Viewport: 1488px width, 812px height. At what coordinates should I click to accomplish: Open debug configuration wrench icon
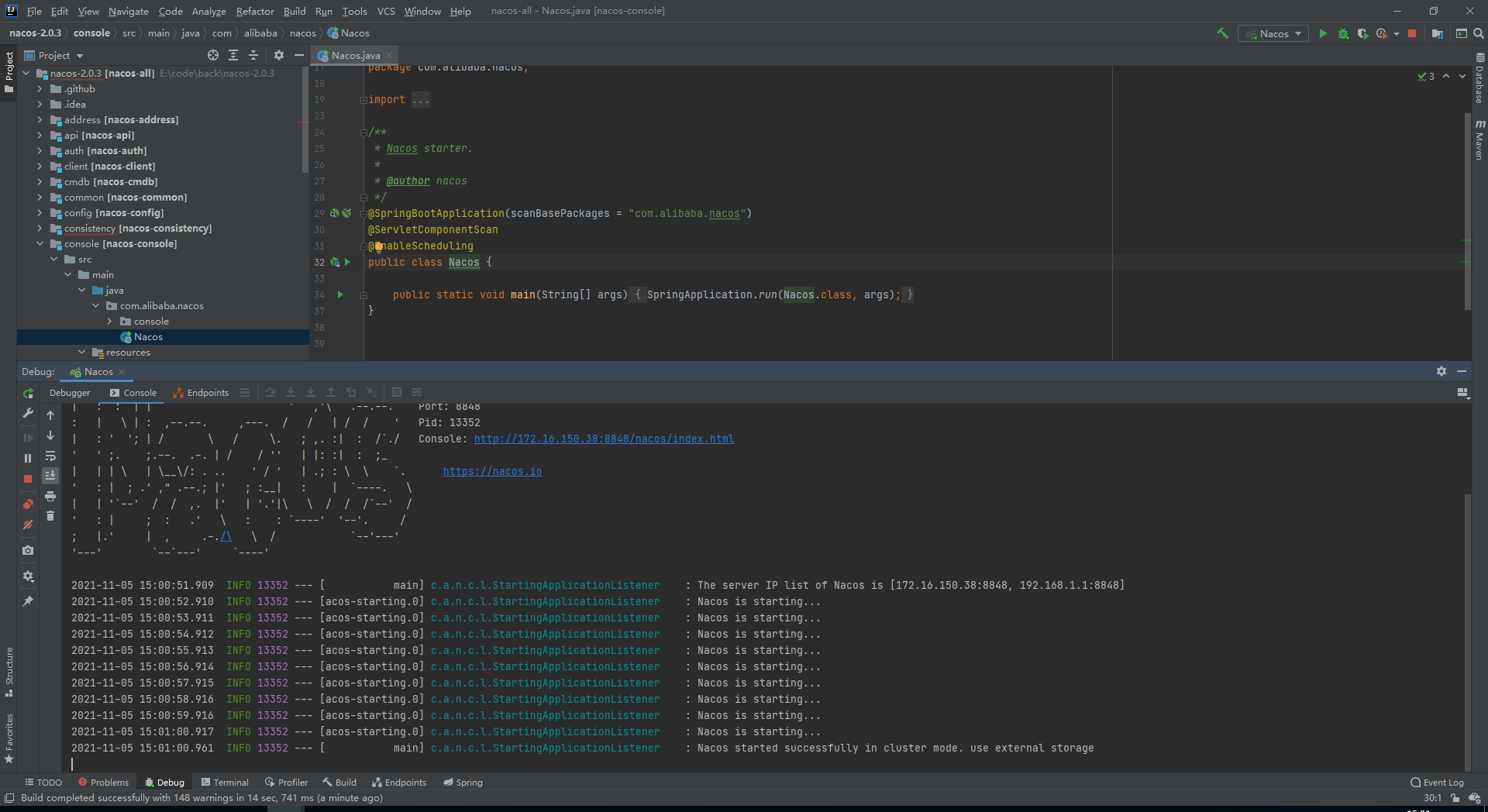28,414
